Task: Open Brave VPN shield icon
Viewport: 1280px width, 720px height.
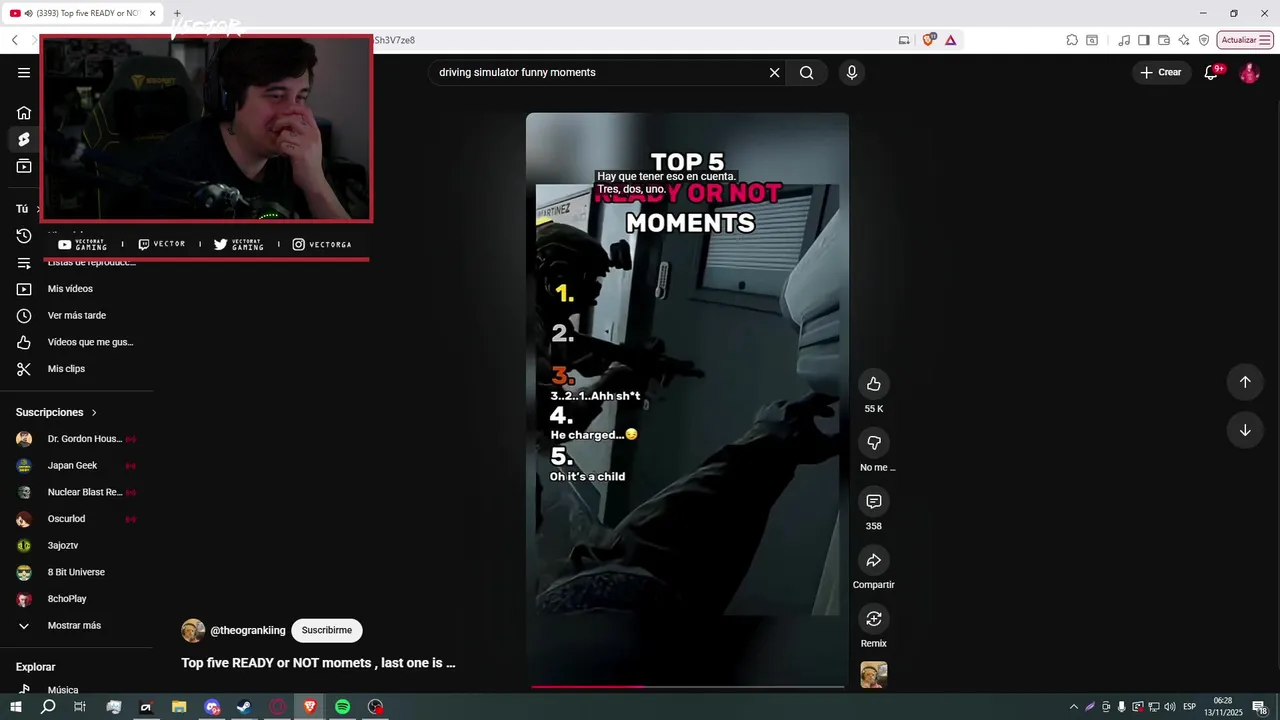Action: coord(1204,40)
